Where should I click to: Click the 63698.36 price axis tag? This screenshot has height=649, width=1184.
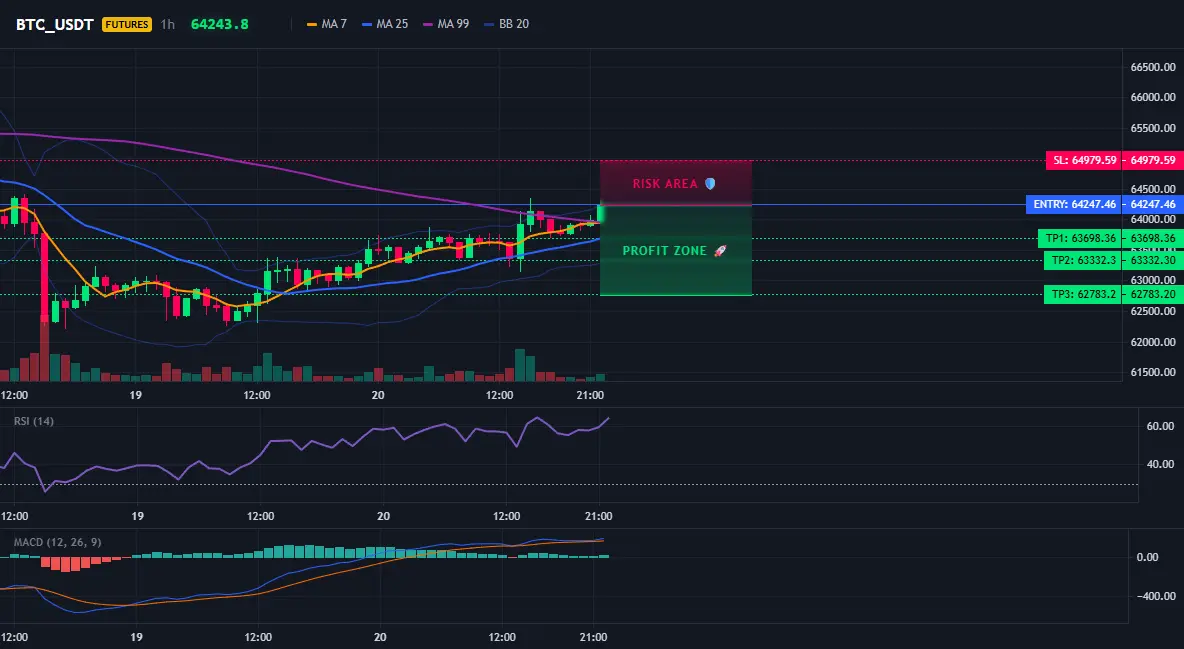(1153, 238)
